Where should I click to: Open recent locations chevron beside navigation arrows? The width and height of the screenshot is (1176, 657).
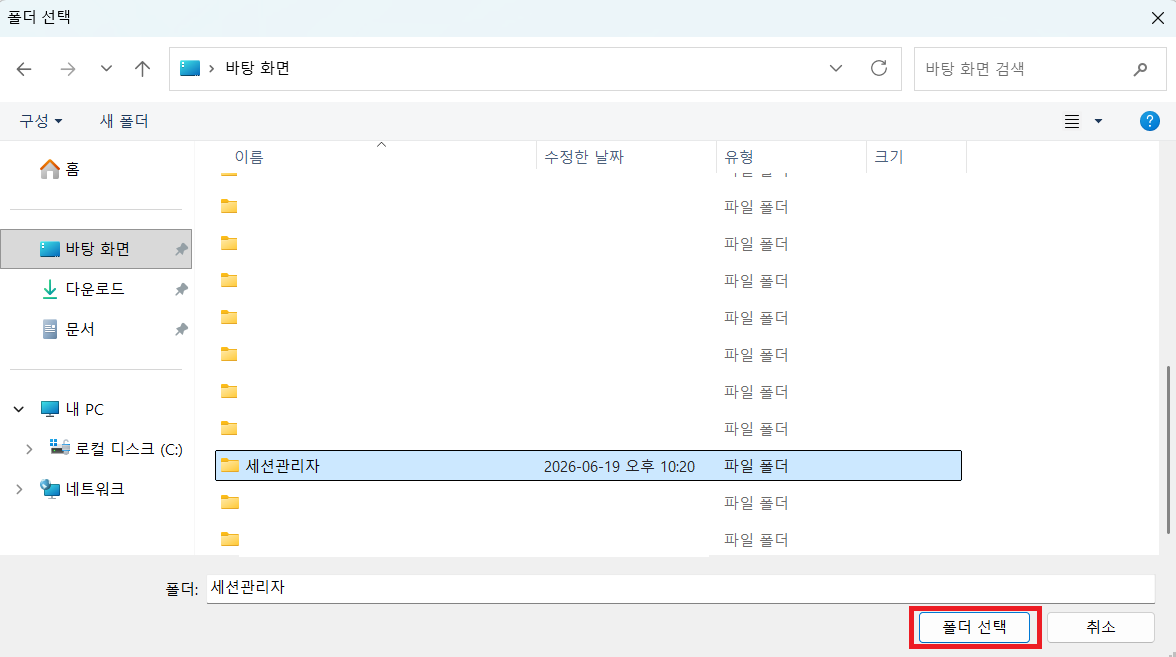point(106,68)
